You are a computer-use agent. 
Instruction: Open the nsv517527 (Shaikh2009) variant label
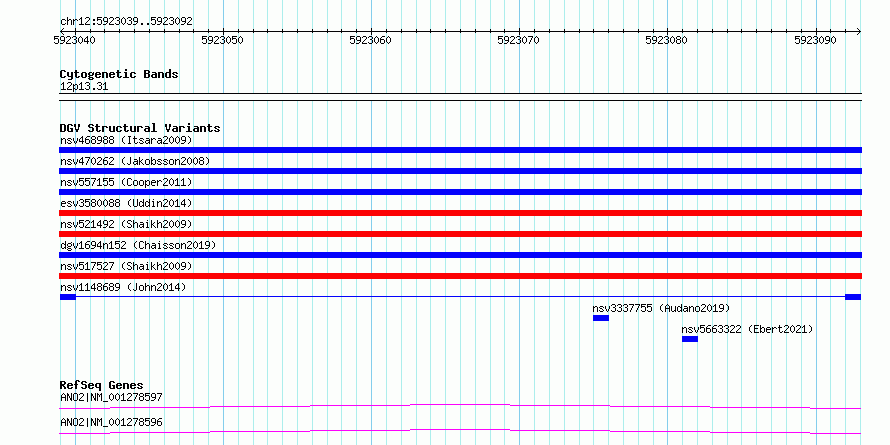tap(126, 266)
